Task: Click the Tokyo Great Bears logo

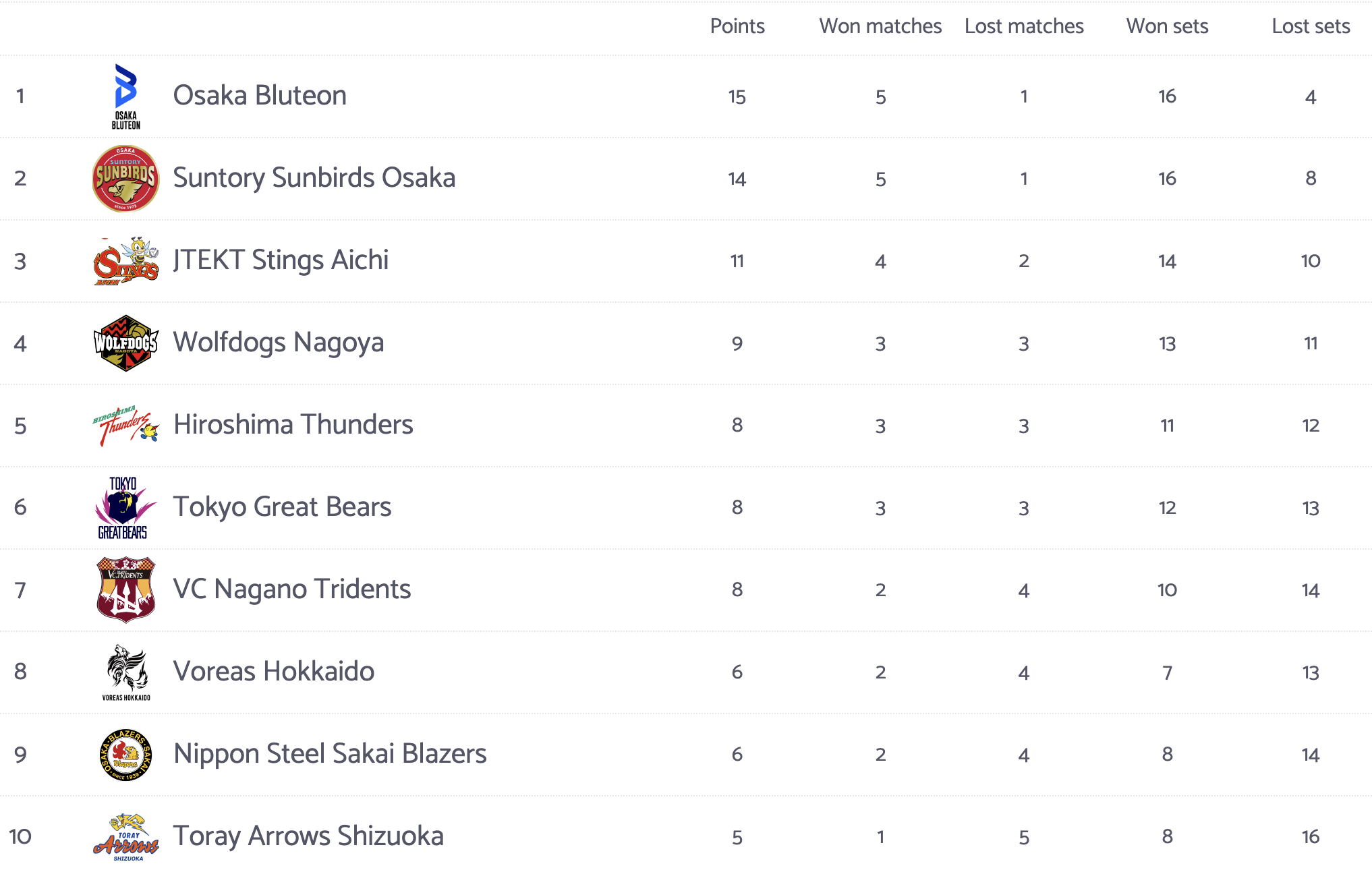Action: (124, 508)
